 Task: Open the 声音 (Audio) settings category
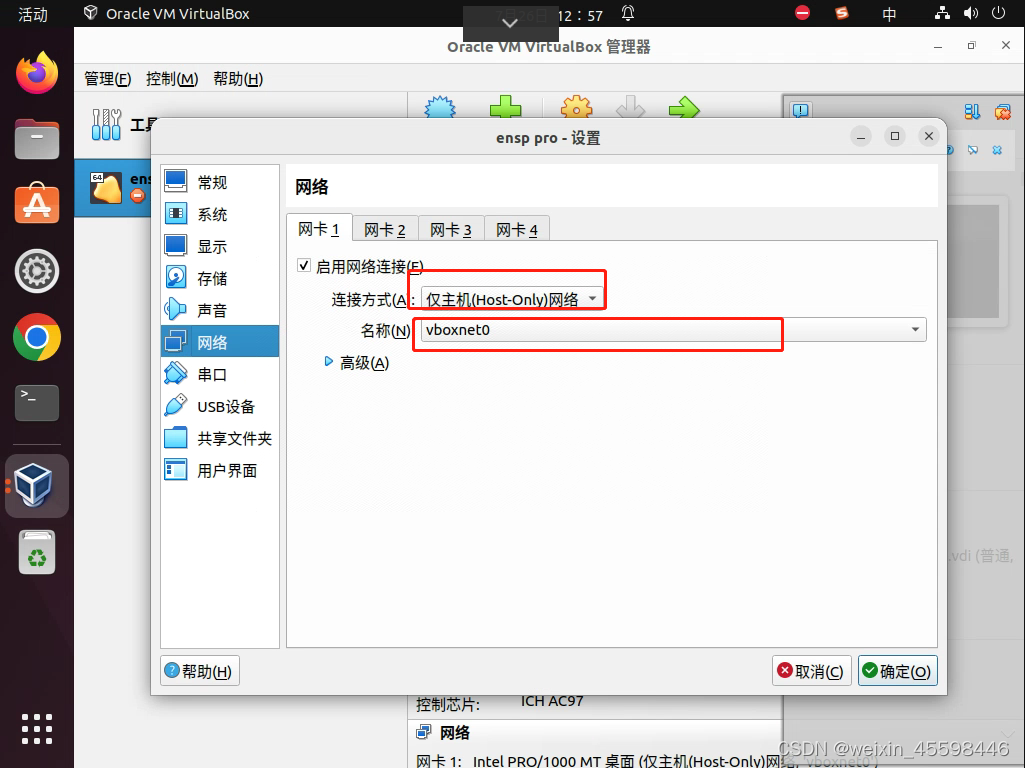click(x=220, y=310)
